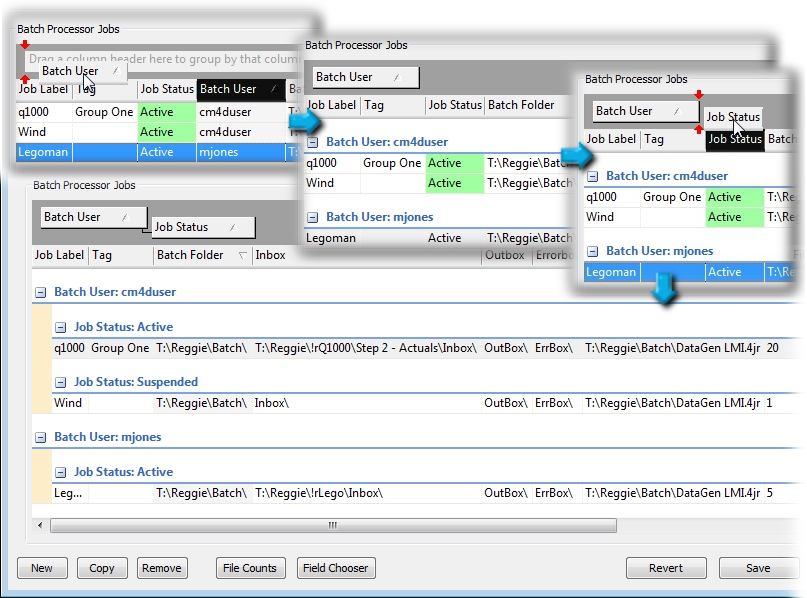807x598 pixels.
Task: Collapse Job Status: Active group containing Lego row
Action: pyautogui.click(x=60, y=472)
